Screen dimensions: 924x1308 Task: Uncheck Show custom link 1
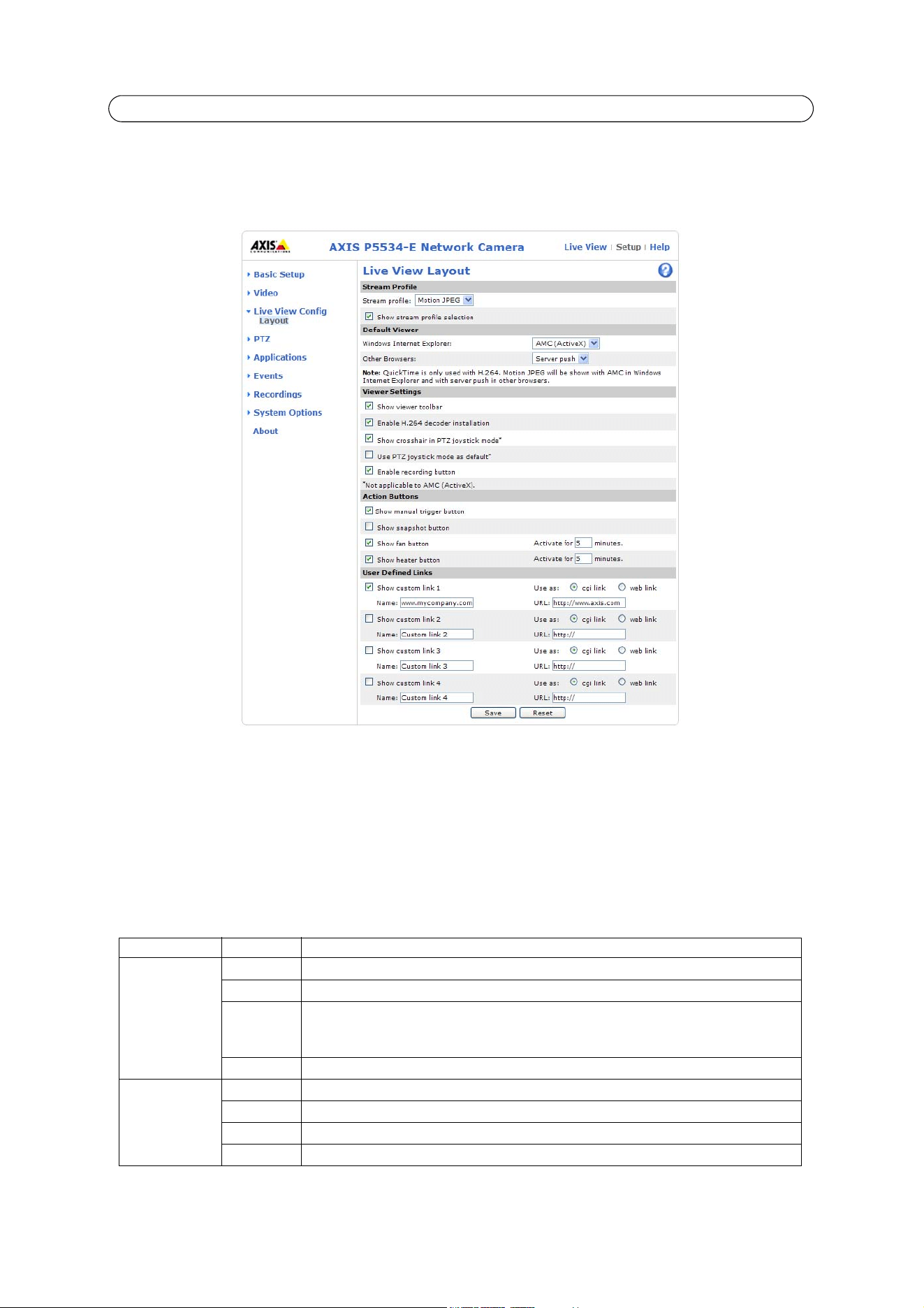tap(369, 587)
